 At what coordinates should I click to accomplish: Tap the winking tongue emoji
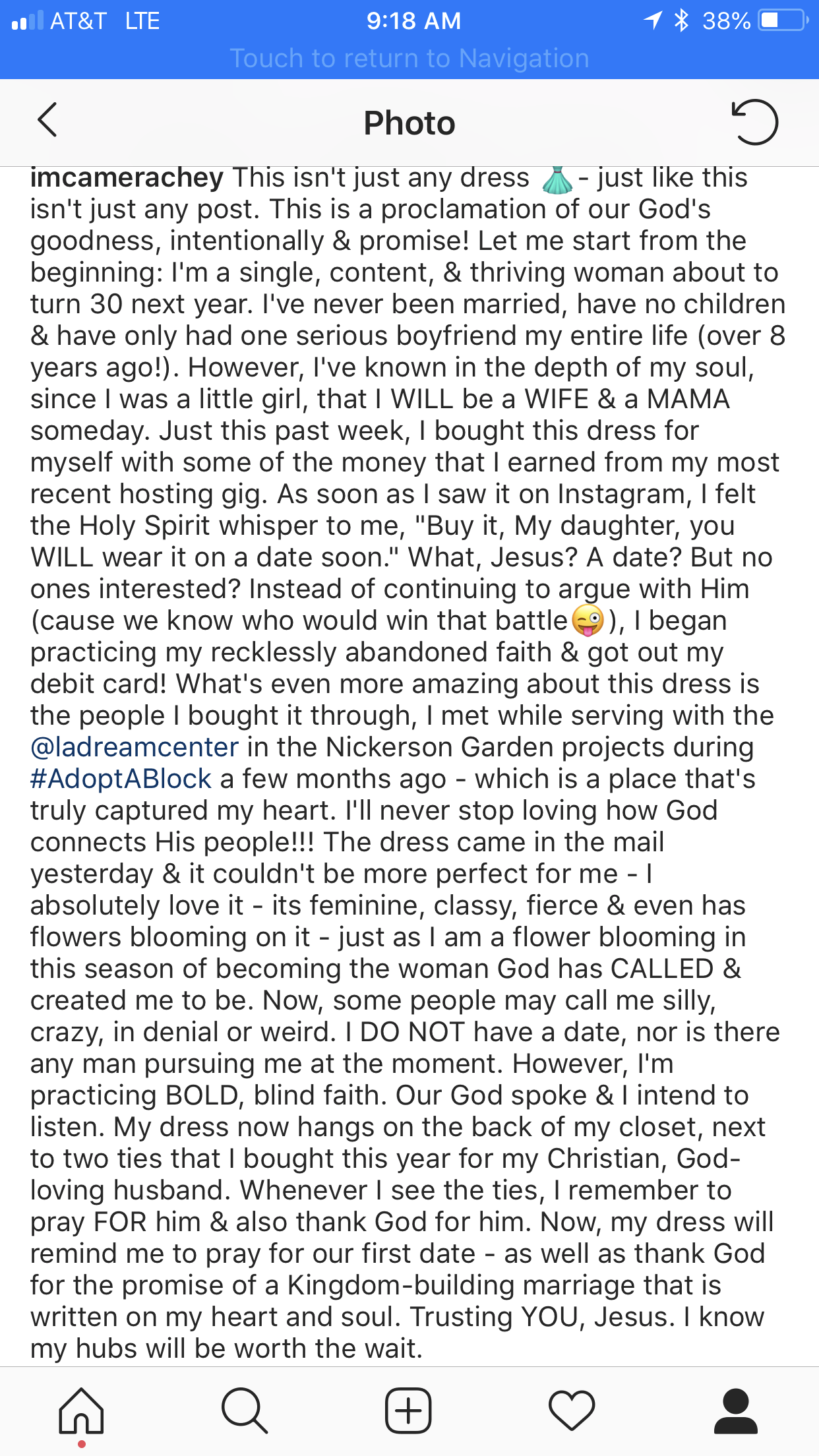tap(588, 621)
